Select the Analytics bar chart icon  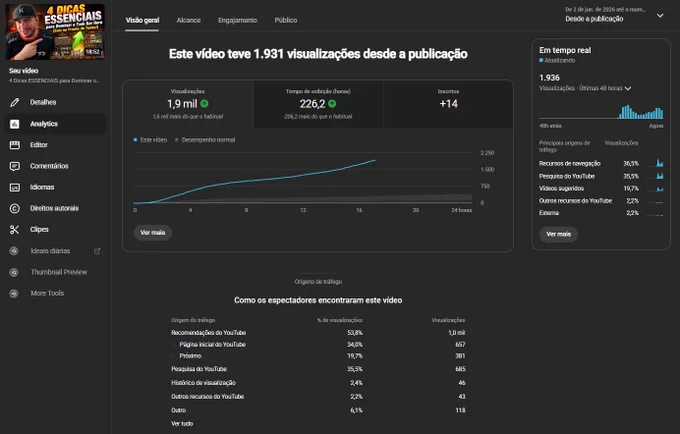[14, 124]
